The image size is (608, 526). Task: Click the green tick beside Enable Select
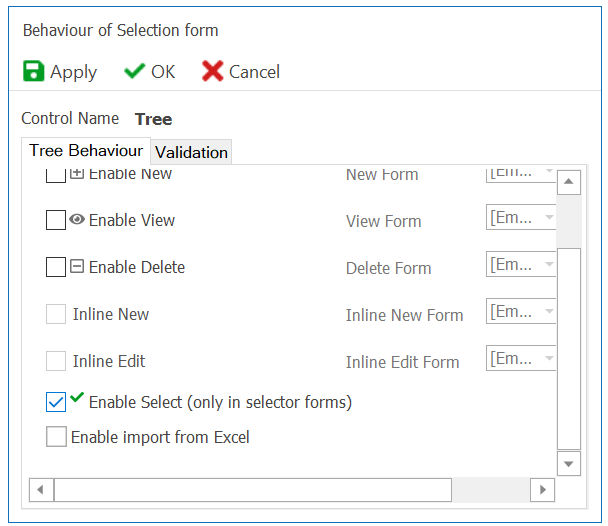[77, 398]
